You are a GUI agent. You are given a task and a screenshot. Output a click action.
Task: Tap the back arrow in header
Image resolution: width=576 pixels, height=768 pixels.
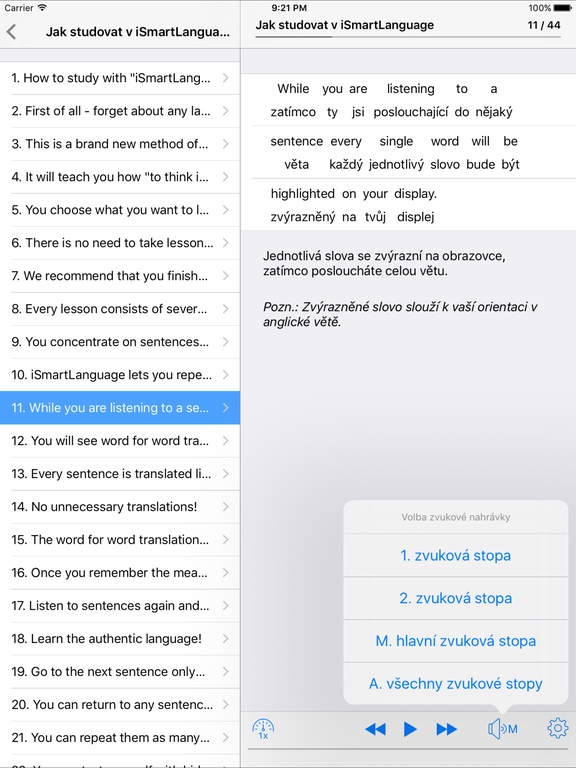(12, 32)
